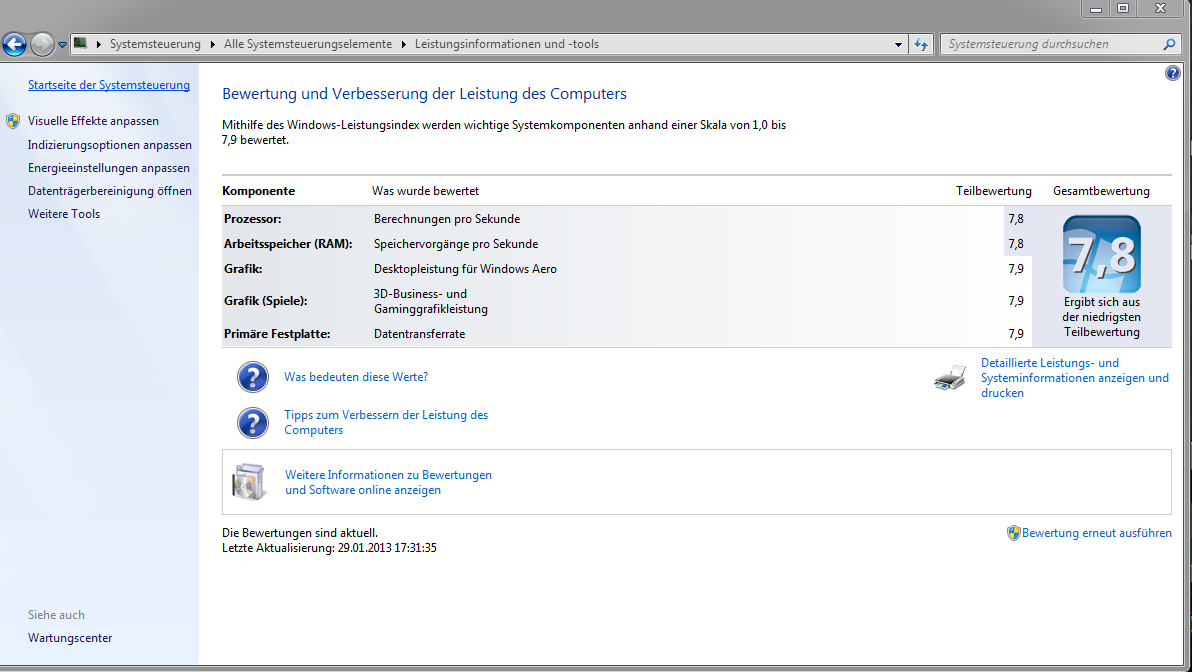Screen dimensions: 1192x672
Task: Click the Primäre Festplatte subscore 7,9
Action: [1016, 334]
